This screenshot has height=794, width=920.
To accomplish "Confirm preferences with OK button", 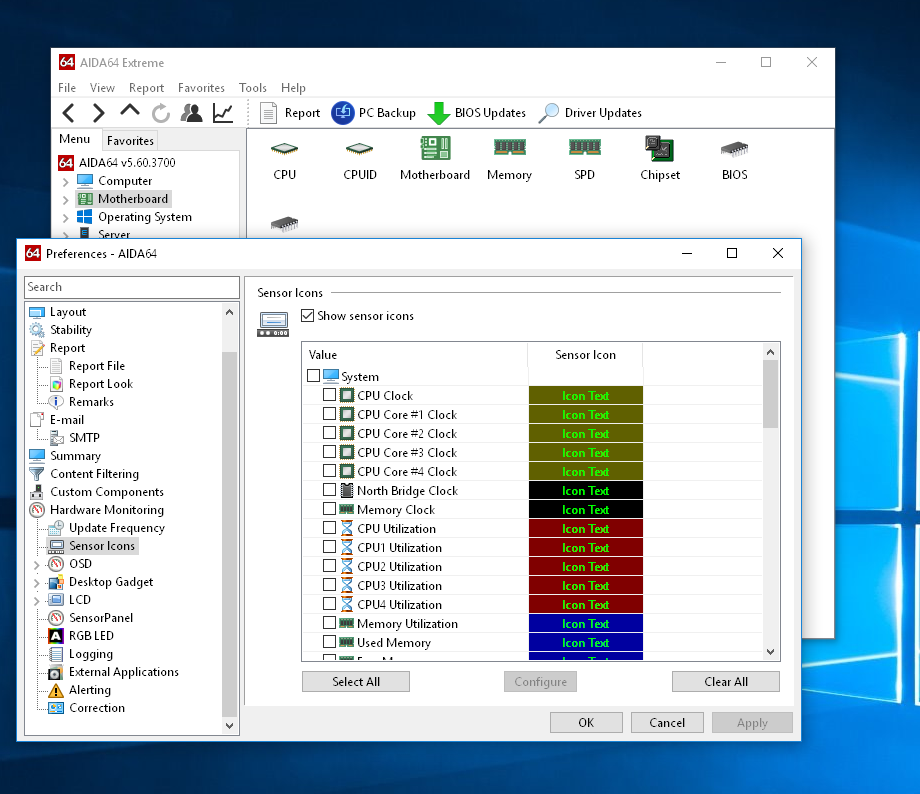I will (586, 722).
